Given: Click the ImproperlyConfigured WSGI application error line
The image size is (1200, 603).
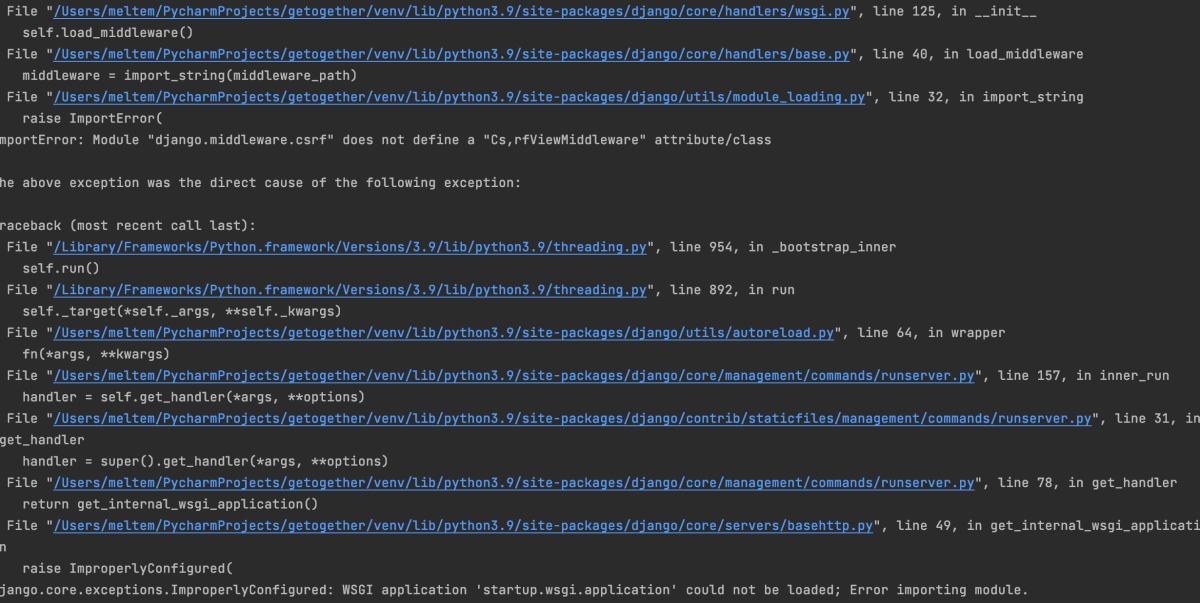Looking at the screenshot, I should (x=514, y=591).
